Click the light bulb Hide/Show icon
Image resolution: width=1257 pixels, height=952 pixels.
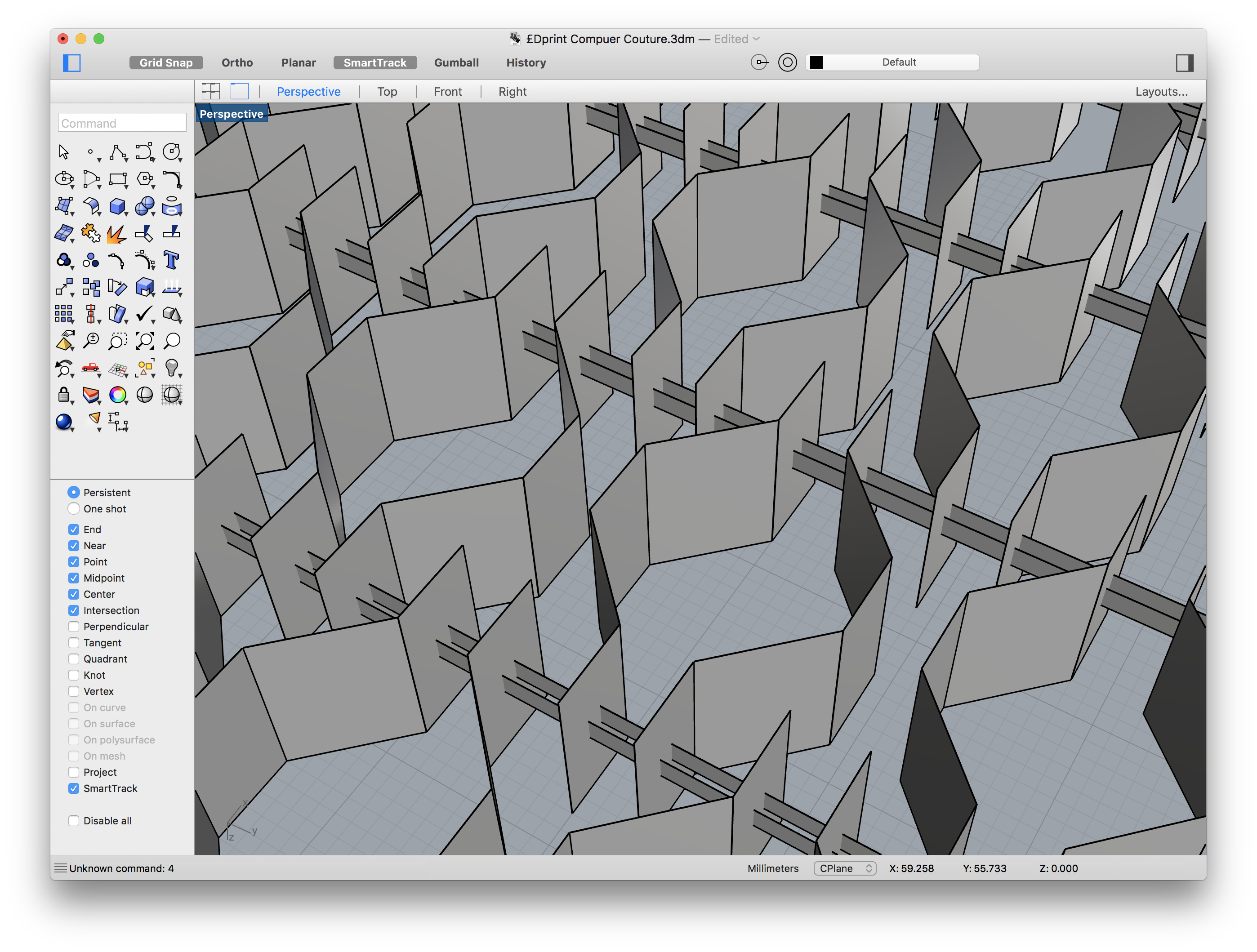[x=171, y=368]
